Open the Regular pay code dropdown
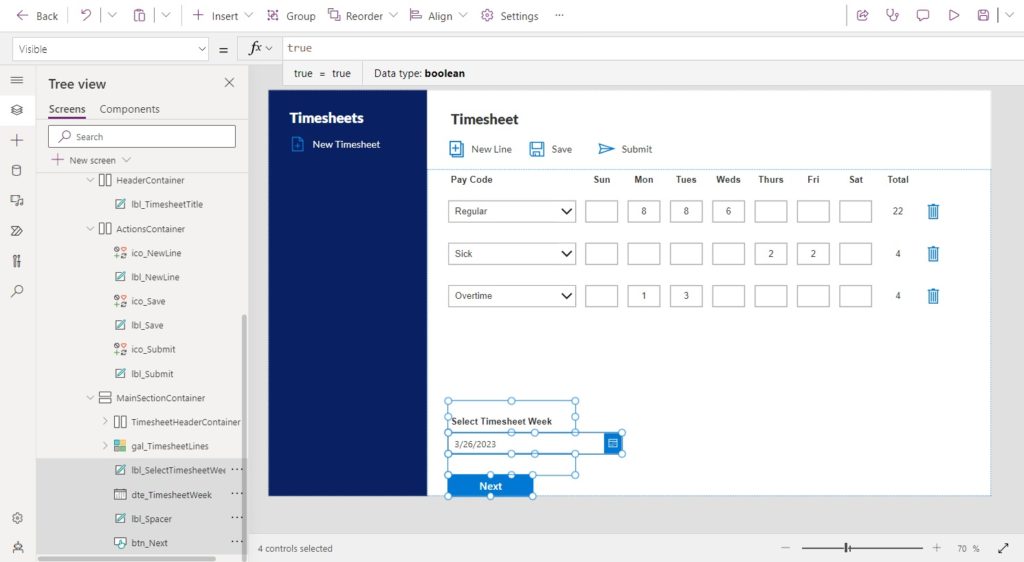 coord(511,211)
